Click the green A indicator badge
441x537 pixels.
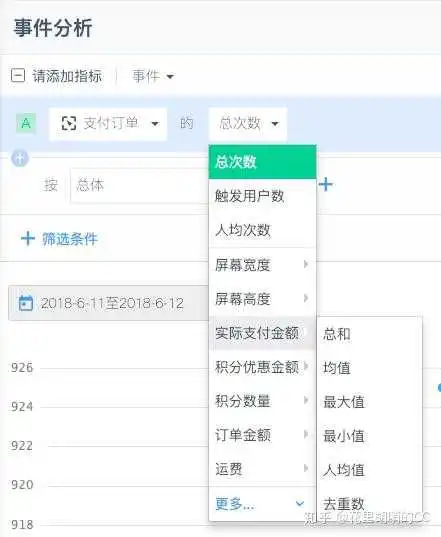[26, 123]
